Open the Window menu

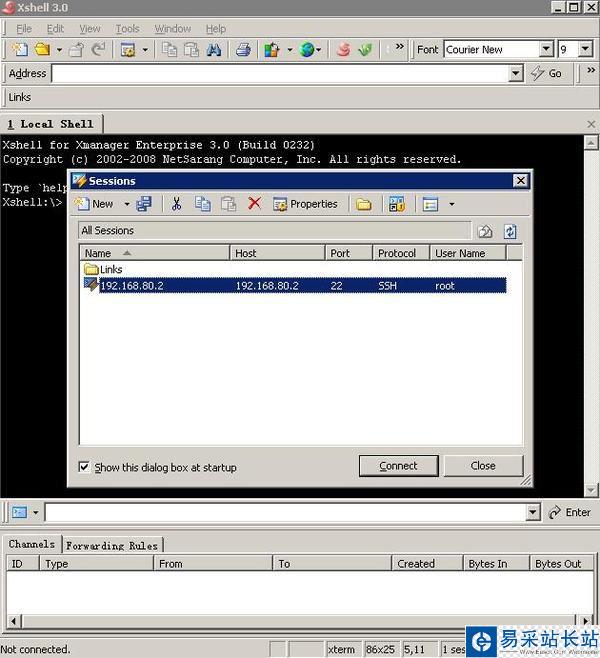tap(173, 29)
